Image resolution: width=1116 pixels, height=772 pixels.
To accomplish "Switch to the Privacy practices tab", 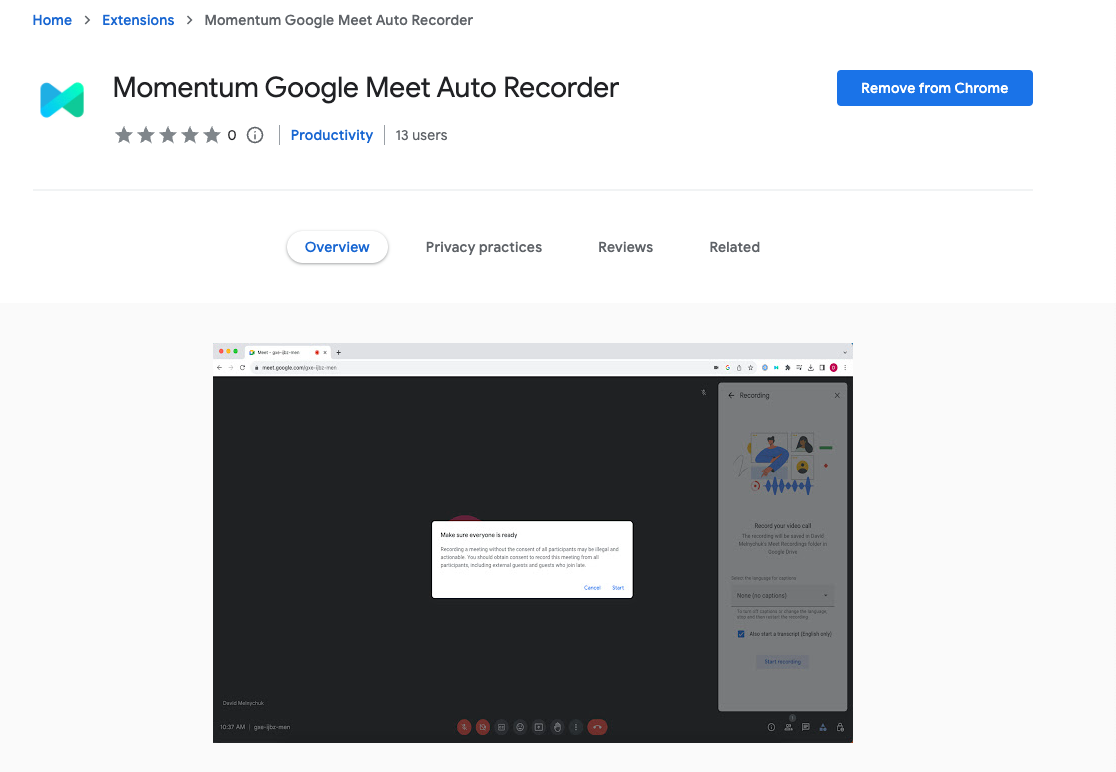I will coord(484,247).
